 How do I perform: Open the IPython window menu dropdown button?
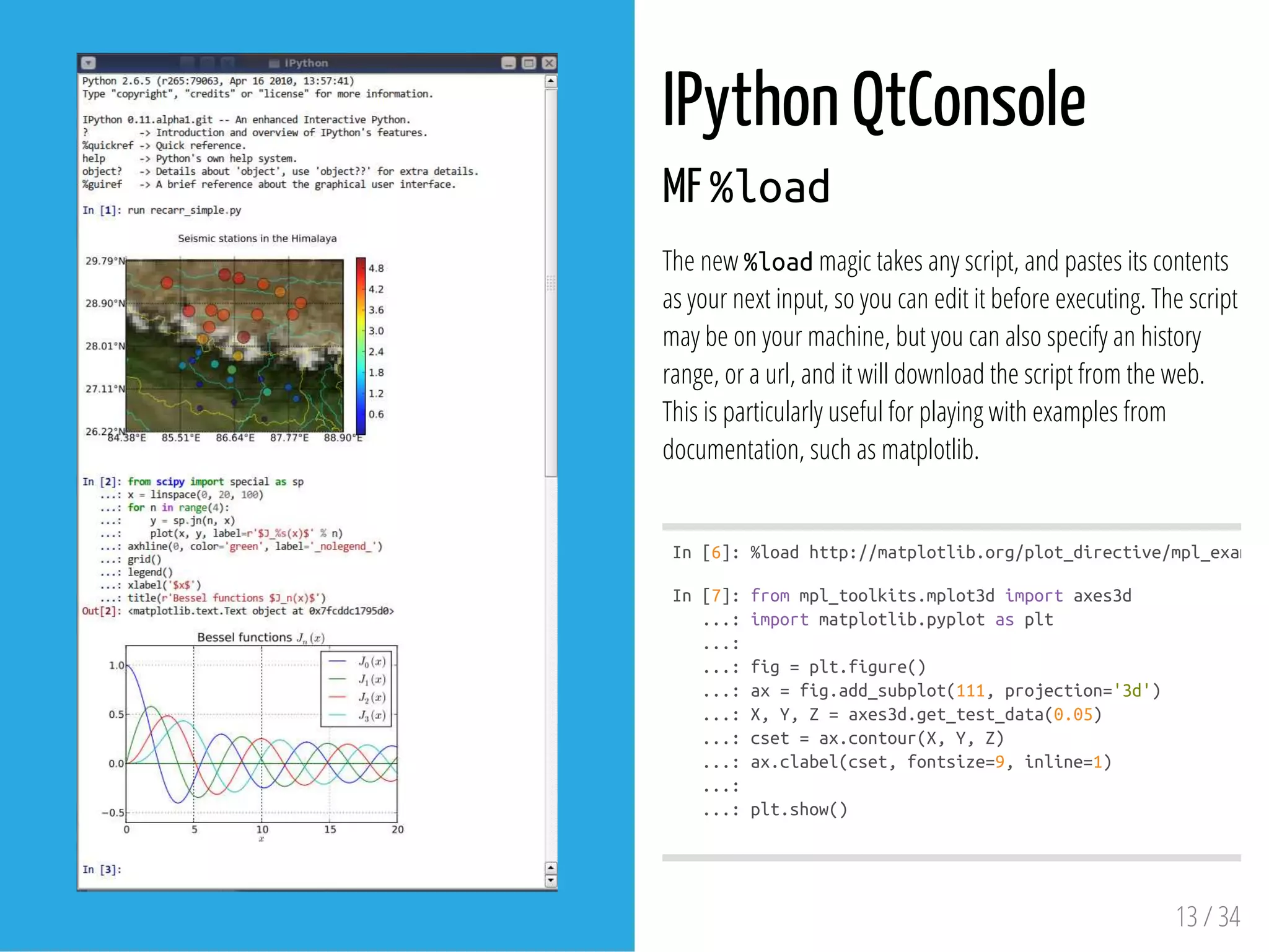89,63
